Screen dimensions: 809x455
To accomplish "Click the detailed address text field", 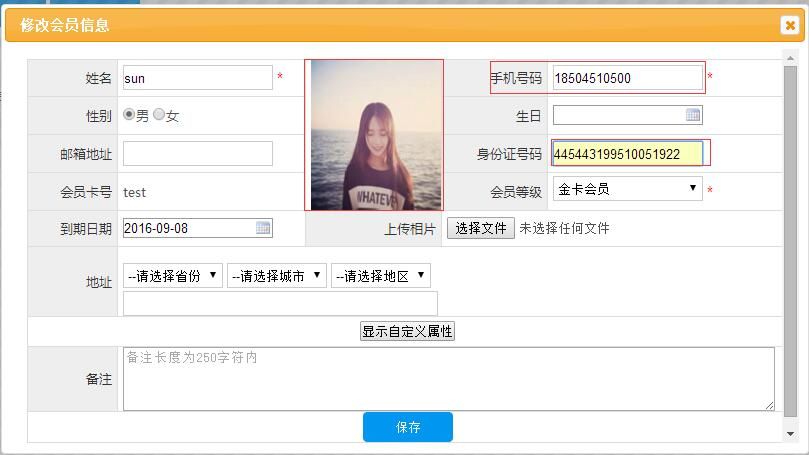I will coord(280,303).
